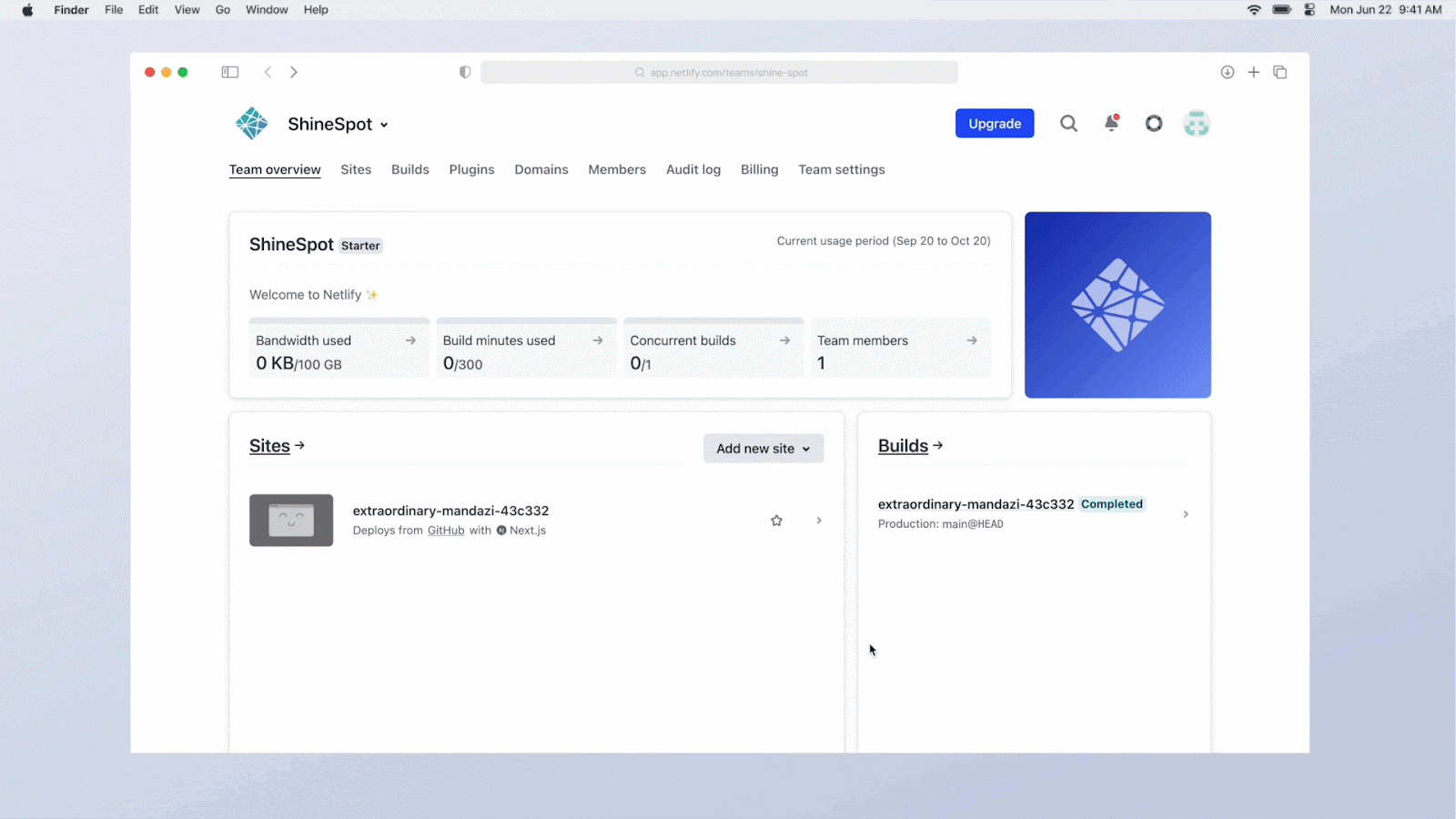Open the File menu
1456x819 pixels.
point(114,10)
